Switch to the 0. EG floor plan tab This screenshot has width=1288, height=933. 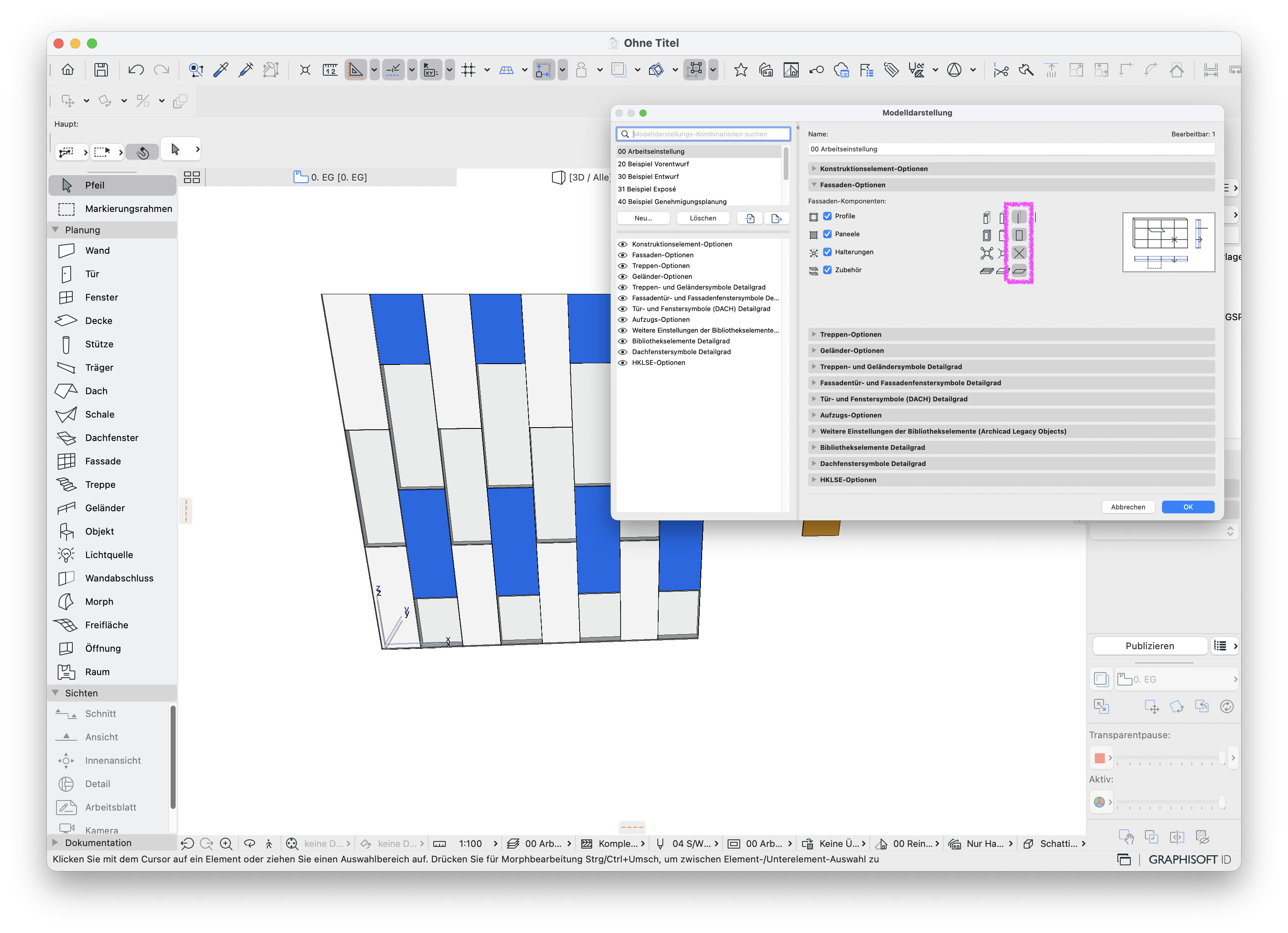click(330, 177)
